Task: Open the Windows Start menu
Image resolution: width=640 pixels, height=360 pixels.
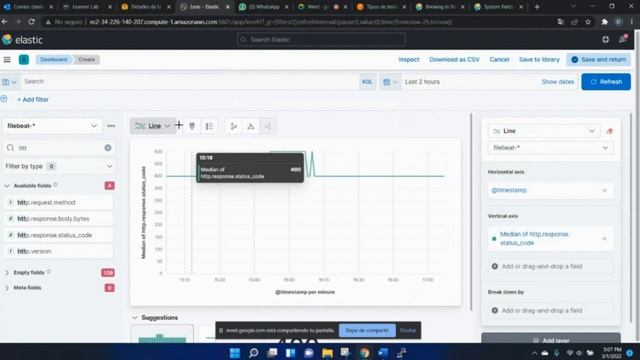Action: pos(235,353)
